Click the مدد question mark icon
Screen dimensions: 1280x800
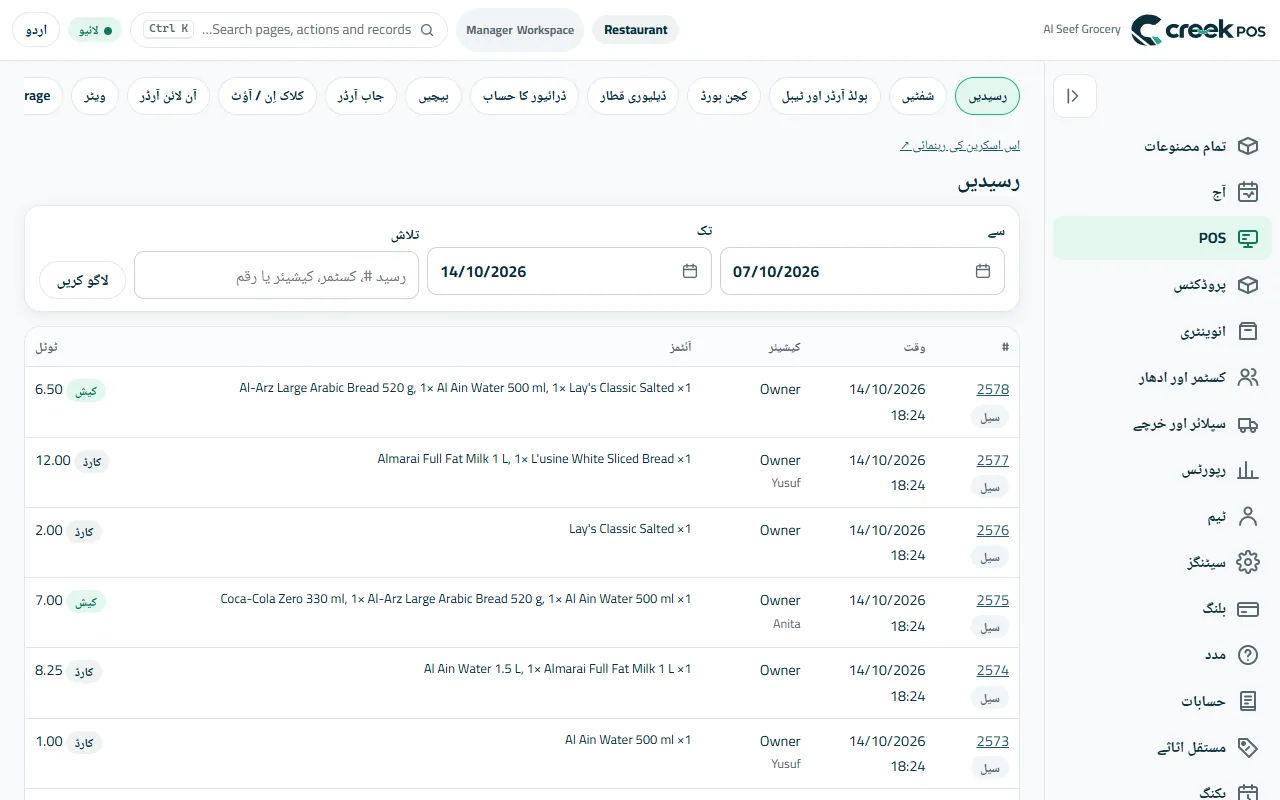pyautogui.click(x=1247, y=655)
